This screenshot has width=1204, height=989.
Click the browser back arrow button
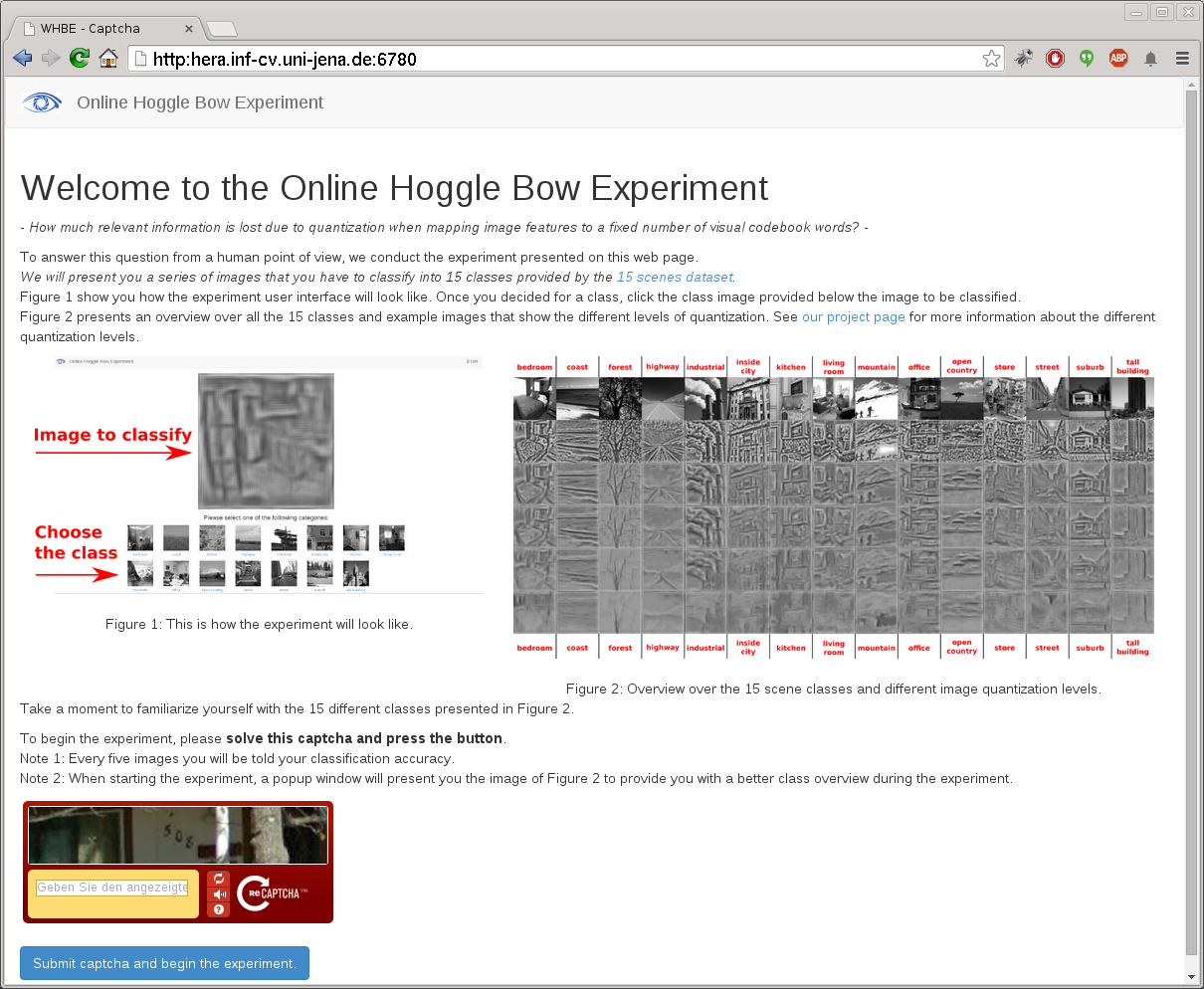(x=22, y=59)
